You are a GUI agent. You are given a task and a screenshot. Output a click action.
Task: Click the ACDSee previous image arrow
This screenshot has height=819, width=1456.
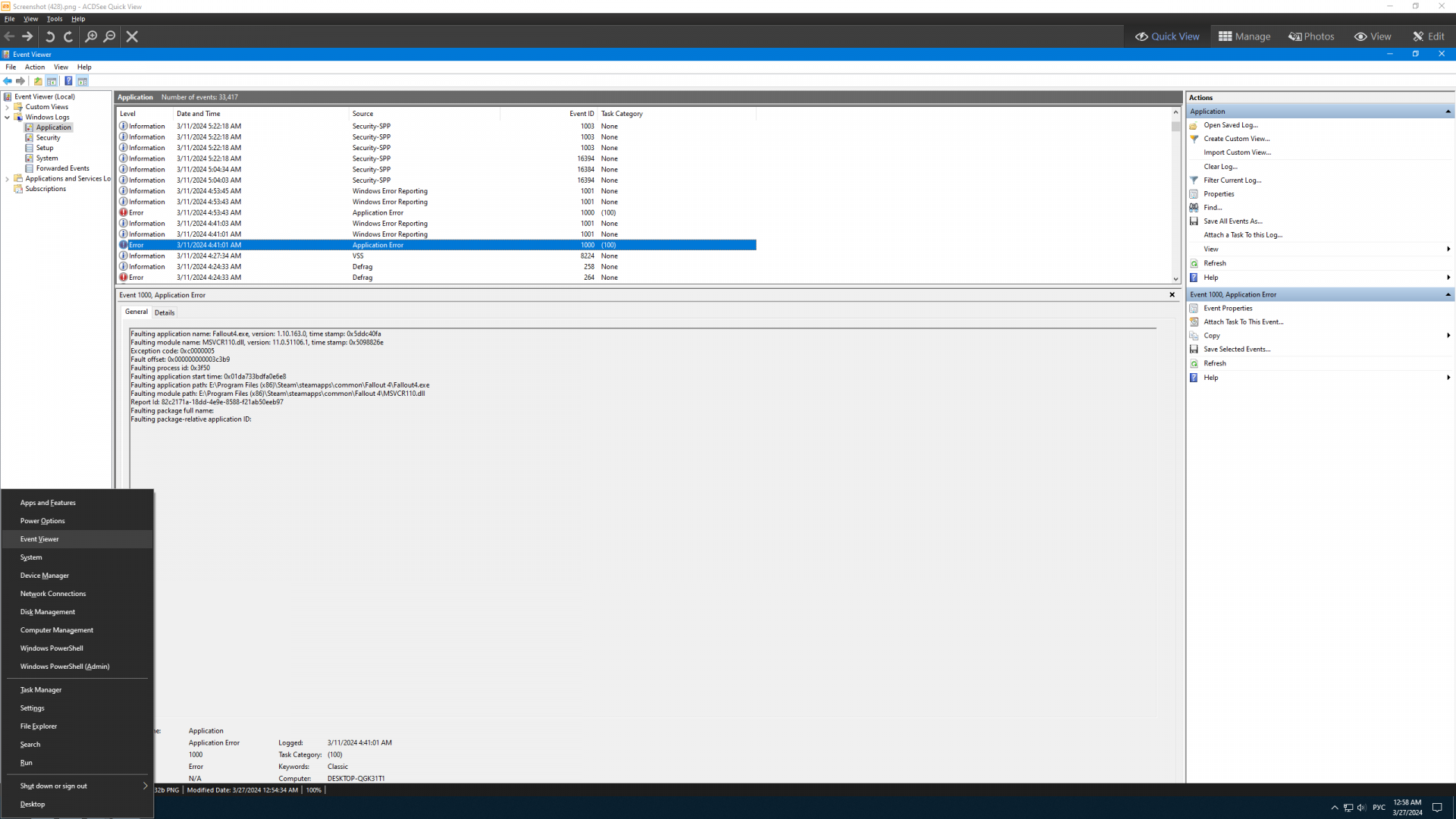[x=9, y=36]
